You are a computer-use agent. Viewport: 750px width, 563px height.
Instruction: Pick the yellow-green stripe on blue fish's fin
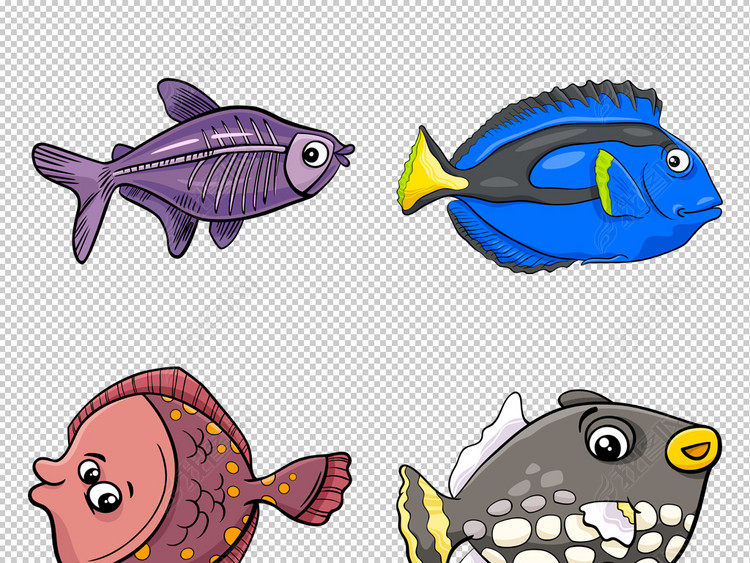pyautogui.click(x=604, y=180)
